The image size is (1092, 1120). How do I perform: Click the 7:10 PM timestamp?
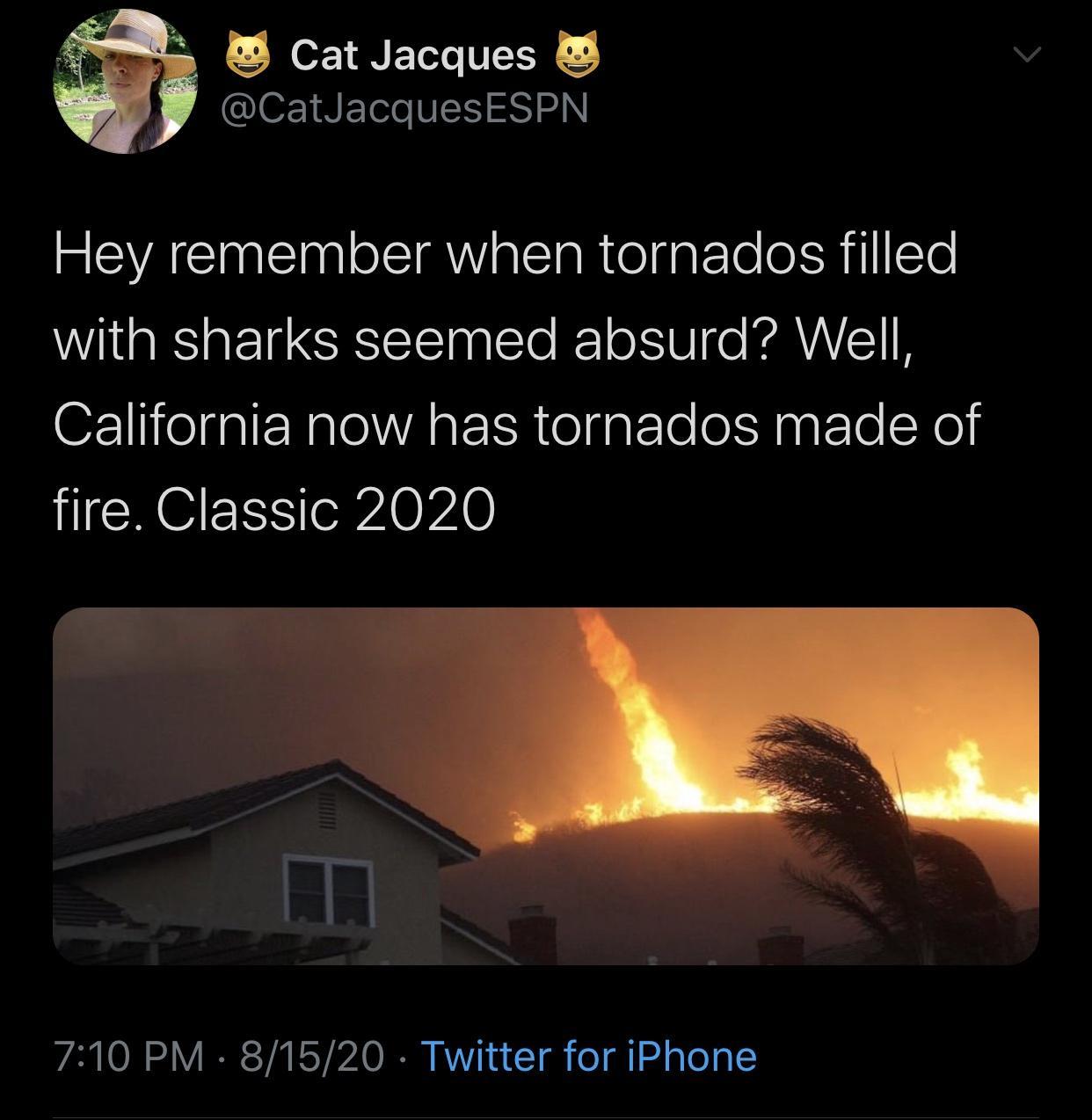pyautogui.click(x=128, y=1056)
